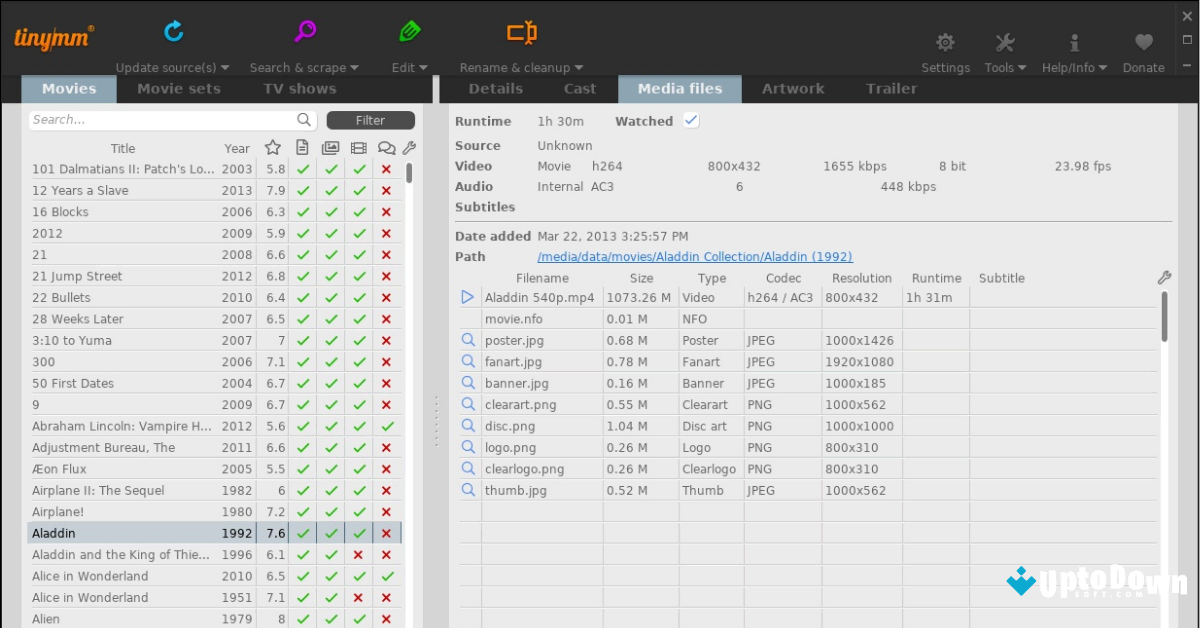The height and width of the screenshot is (628, 1200).
Task: Click the speech bubbles subtitle column header
Action: pos(386,147)
